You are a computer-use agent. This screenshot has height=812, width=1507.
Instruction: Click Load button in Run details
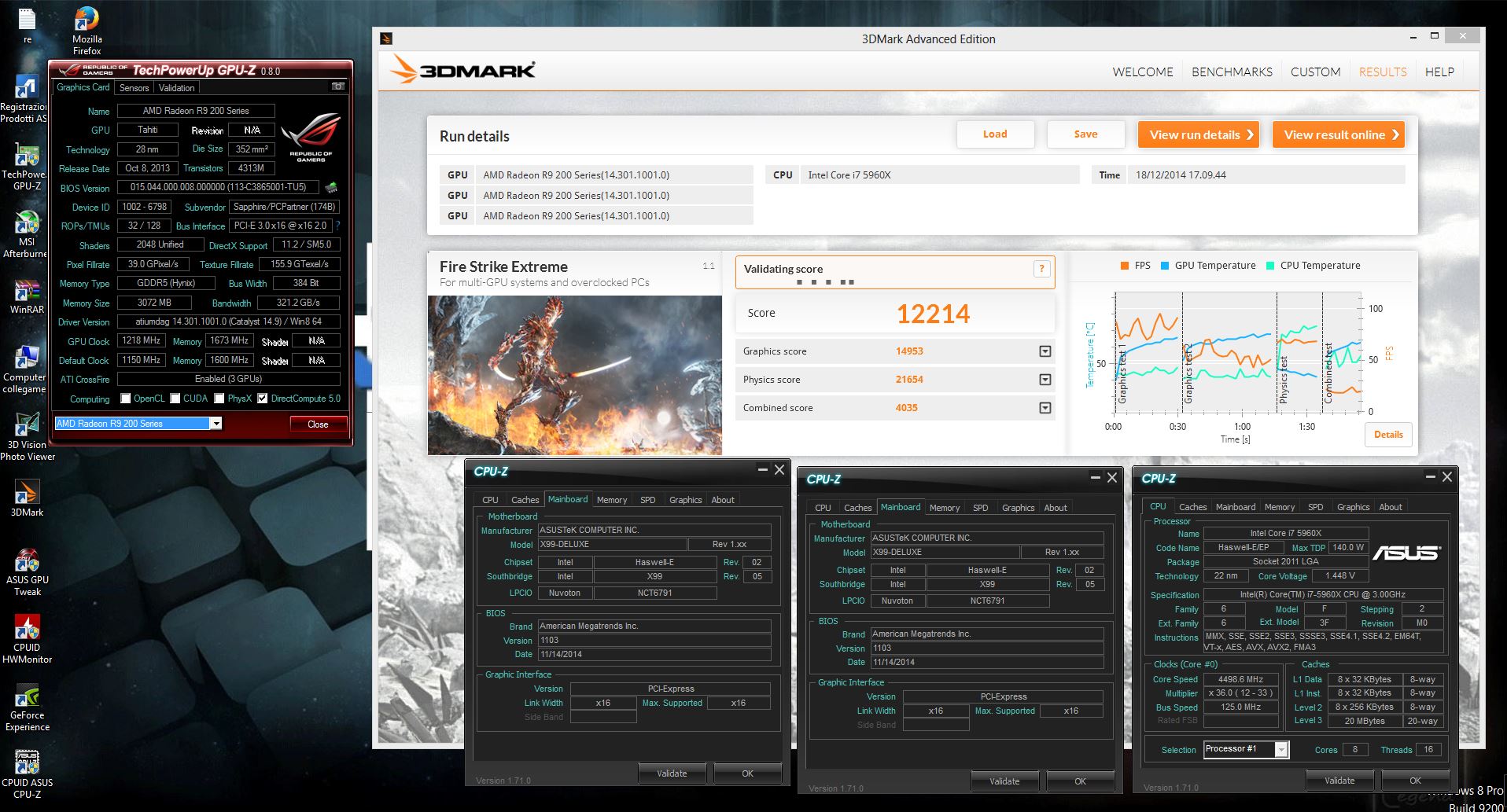tap(995, 134)
